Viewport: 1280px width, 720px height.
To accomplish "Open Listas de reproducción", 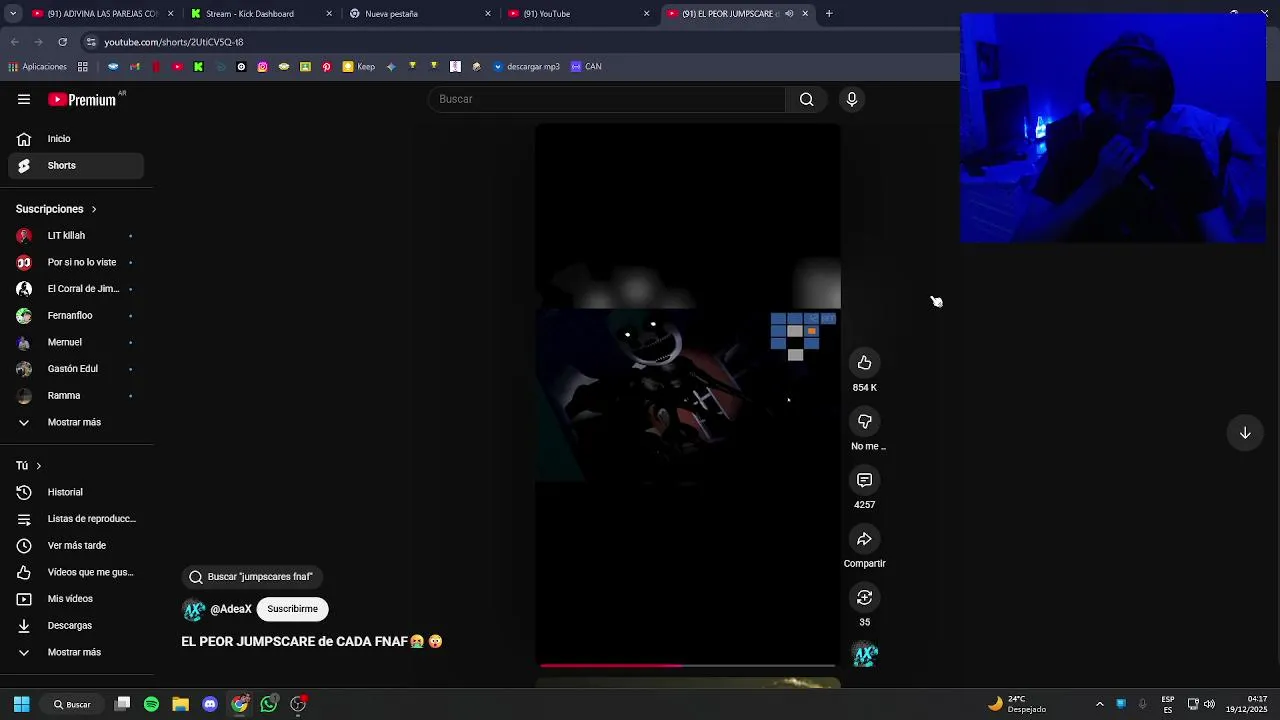I will coord(76,519).
